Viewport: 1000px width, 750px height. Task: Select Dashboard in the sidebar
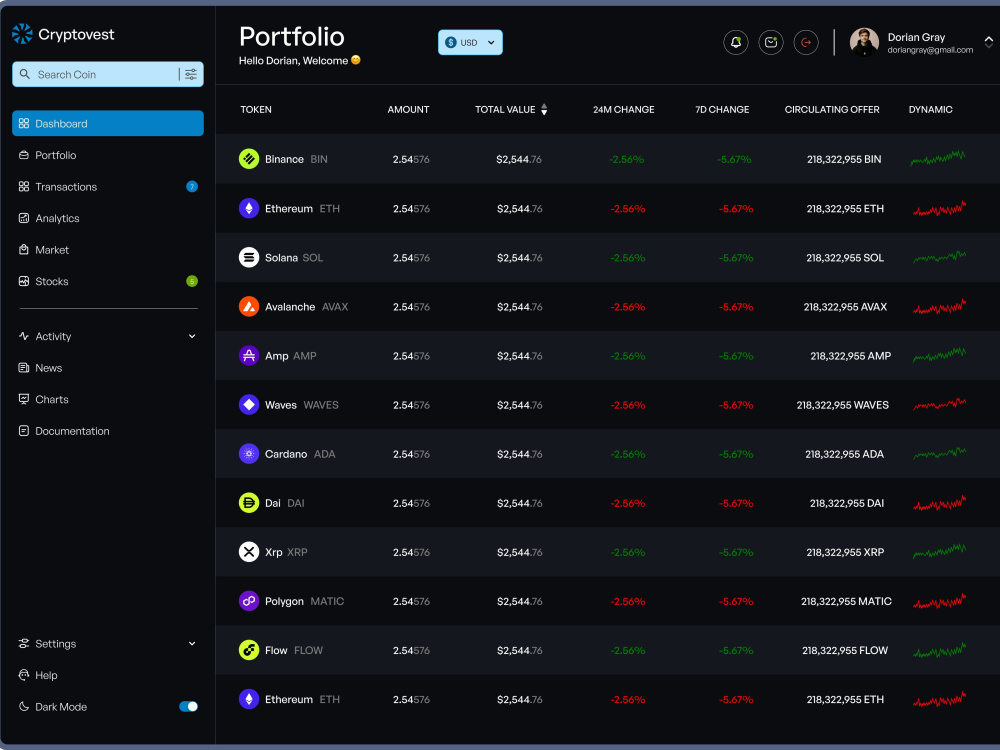[x=108, y=124]
